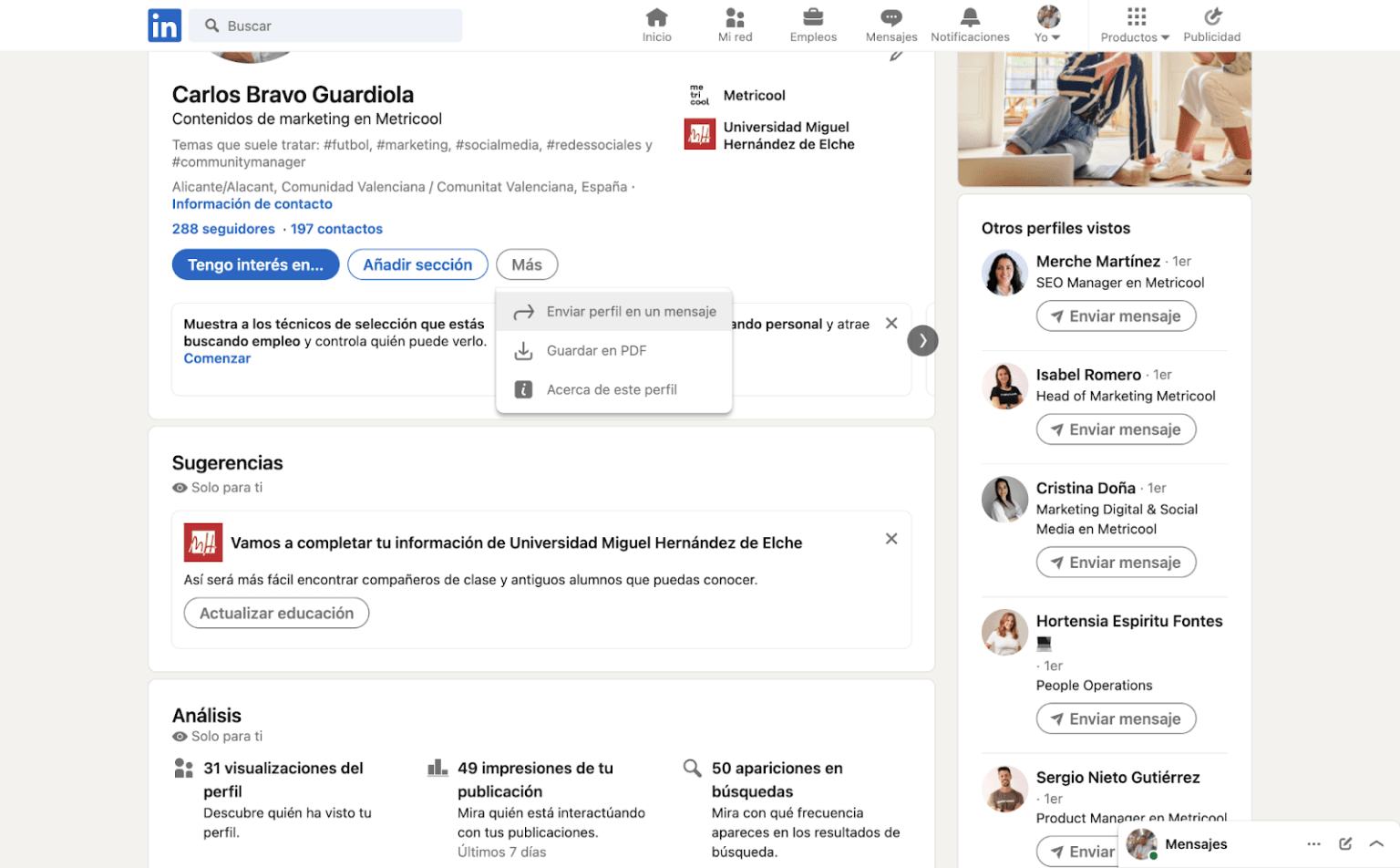Select Acerca de este perfil menu entry
The height and width of the screenshot is (868, 1400).
pyautogui.click(x=612, y=388)
